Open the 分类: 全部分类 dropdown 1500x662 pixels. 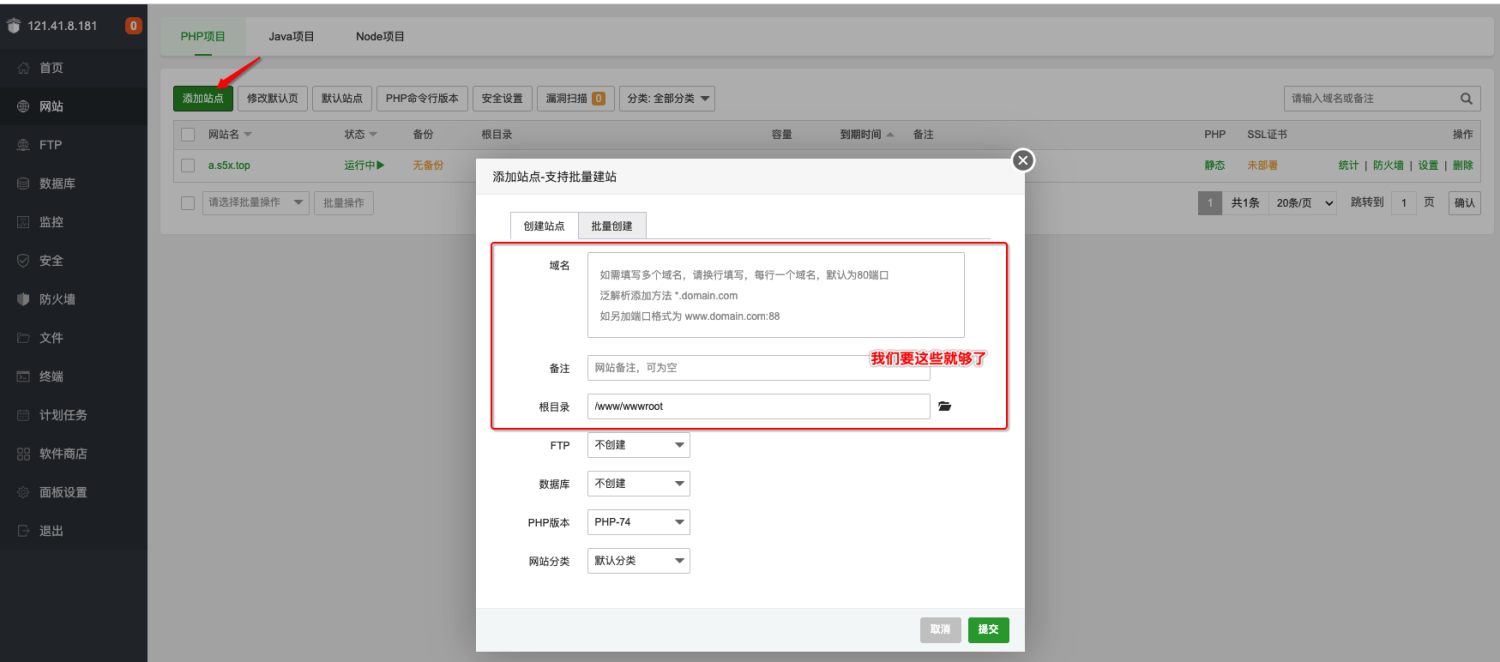coord(667,98)
